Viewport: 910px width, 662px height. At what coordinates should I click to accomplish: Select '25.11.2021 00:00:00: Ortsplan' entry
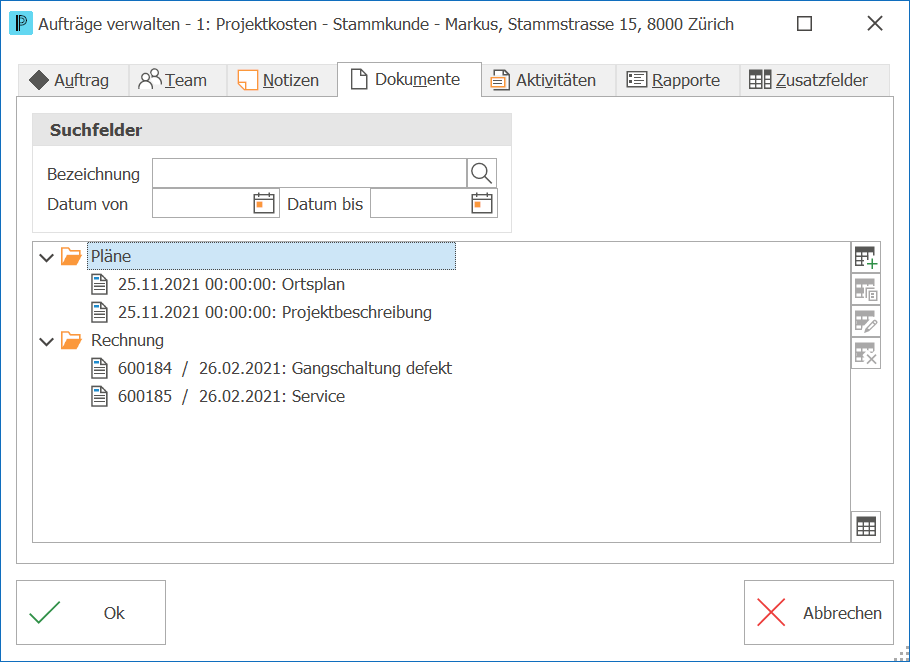pos(232,284)
